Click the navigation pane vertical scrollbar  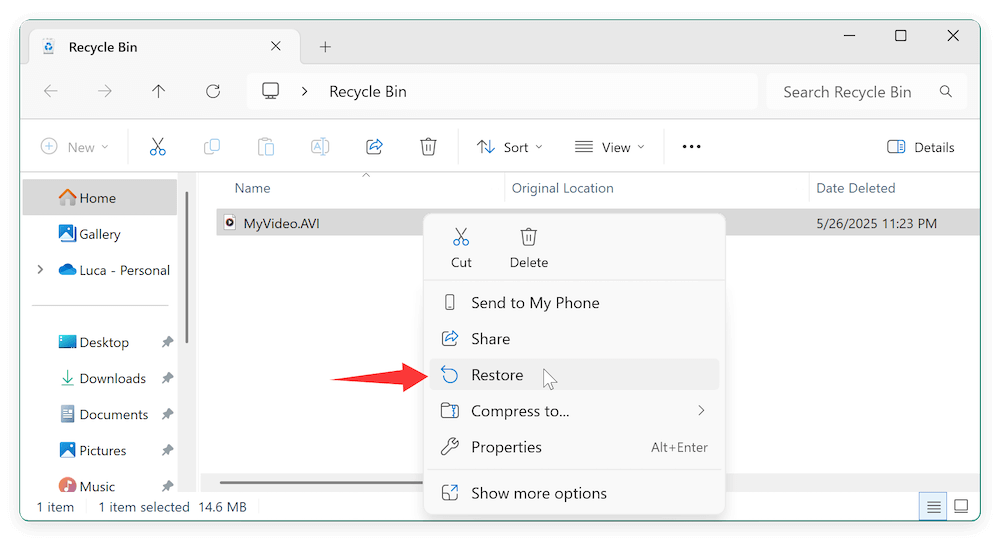[x=187, y=267]
